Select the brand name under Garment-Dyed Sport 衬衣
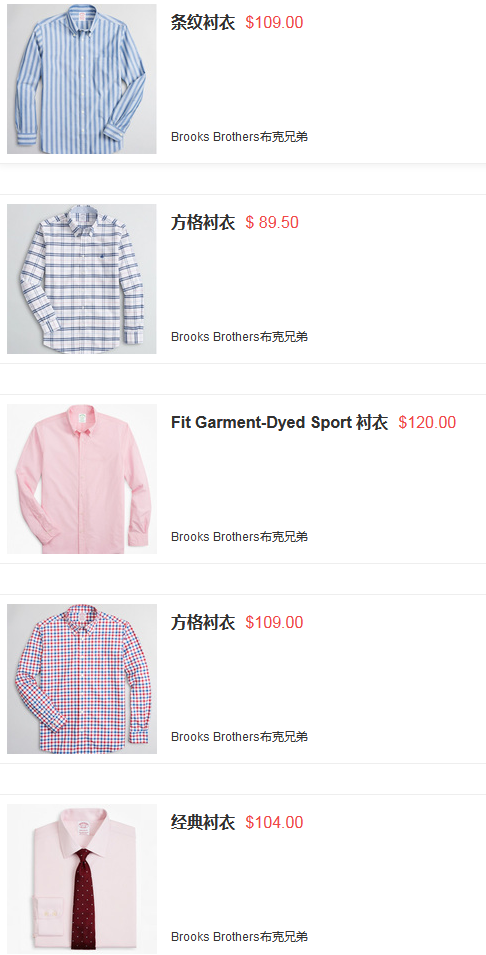Screen dimensions: 486x955 [239, 537]
